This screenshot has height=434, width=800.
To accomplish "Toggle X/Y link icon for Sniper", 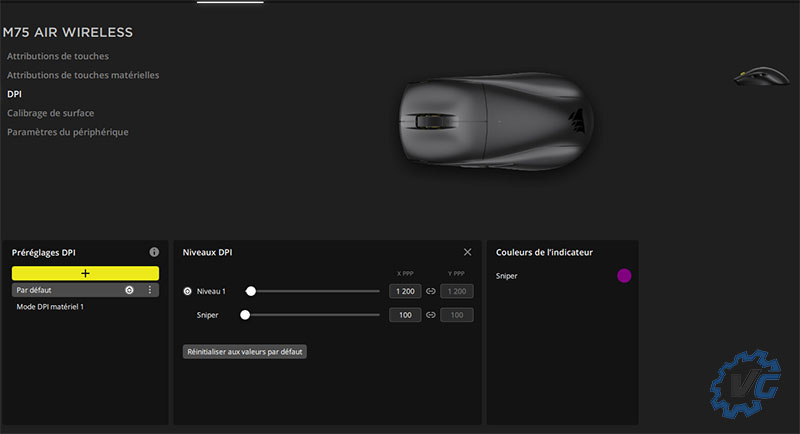I will click(431, 315).
